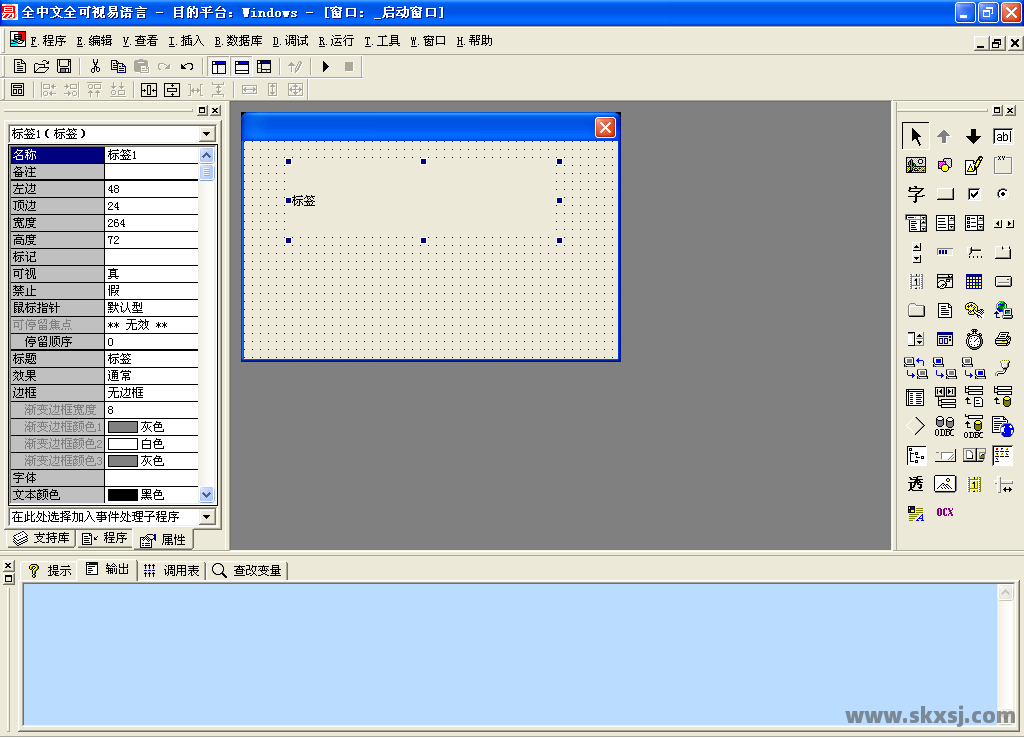This screenshot has height=738, width=1024.
Task: Click the black 文本颜色 color swatch
Action: [122, 495]
